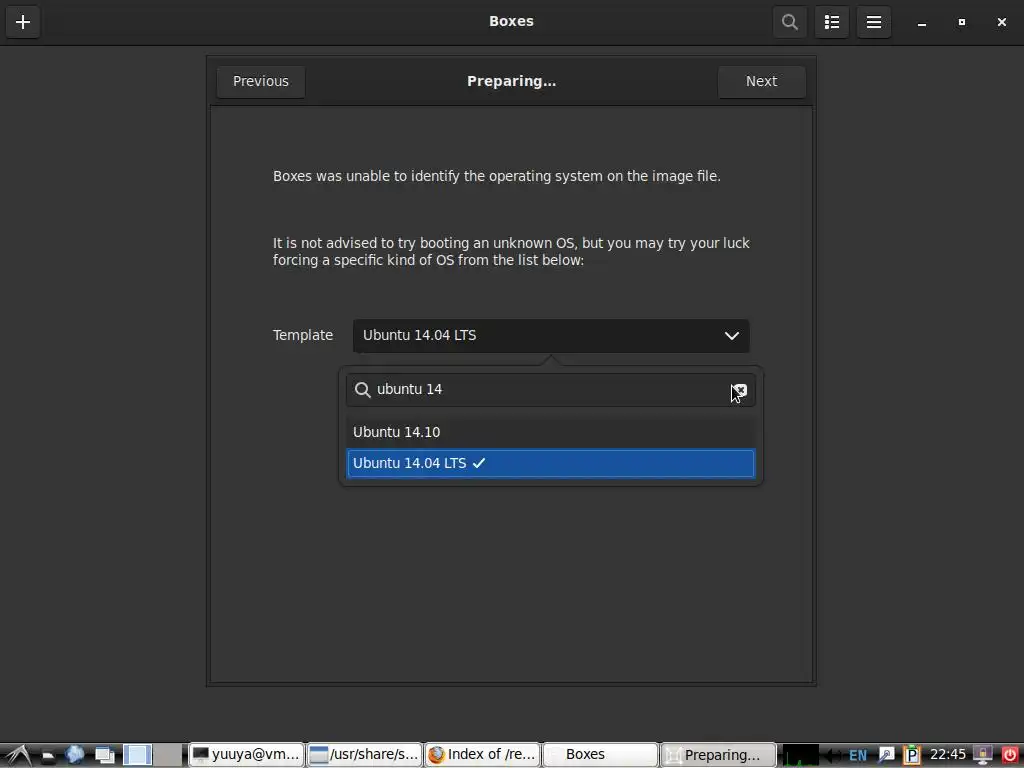Switch to yuuya@vm terminal taskbar window
The height and width of the screenshot is (768, 1024).
click(x=246, y=755)
